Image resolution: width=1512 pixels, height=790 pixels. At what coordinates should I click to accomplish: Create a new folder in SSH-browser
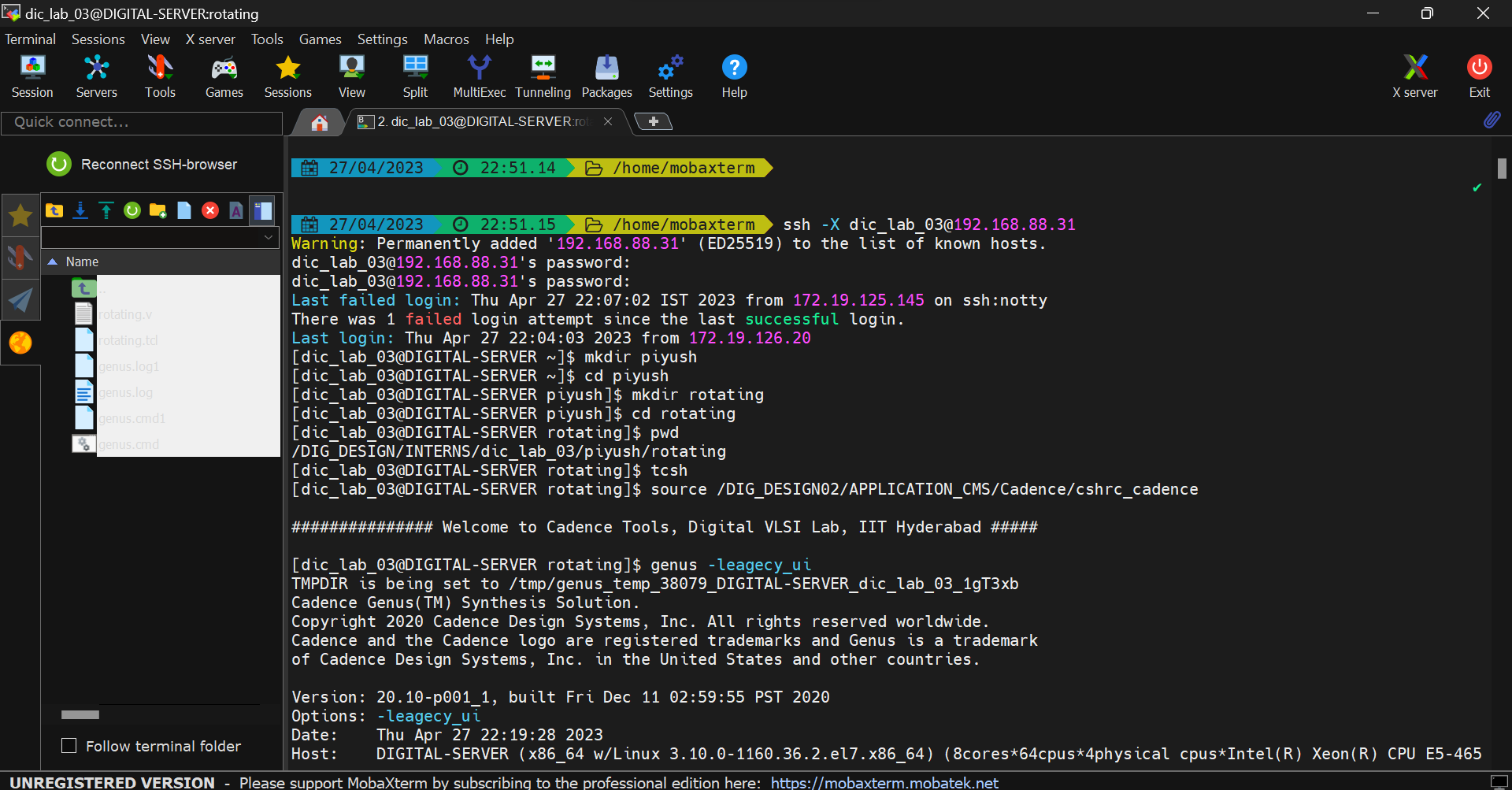point(157,210)
